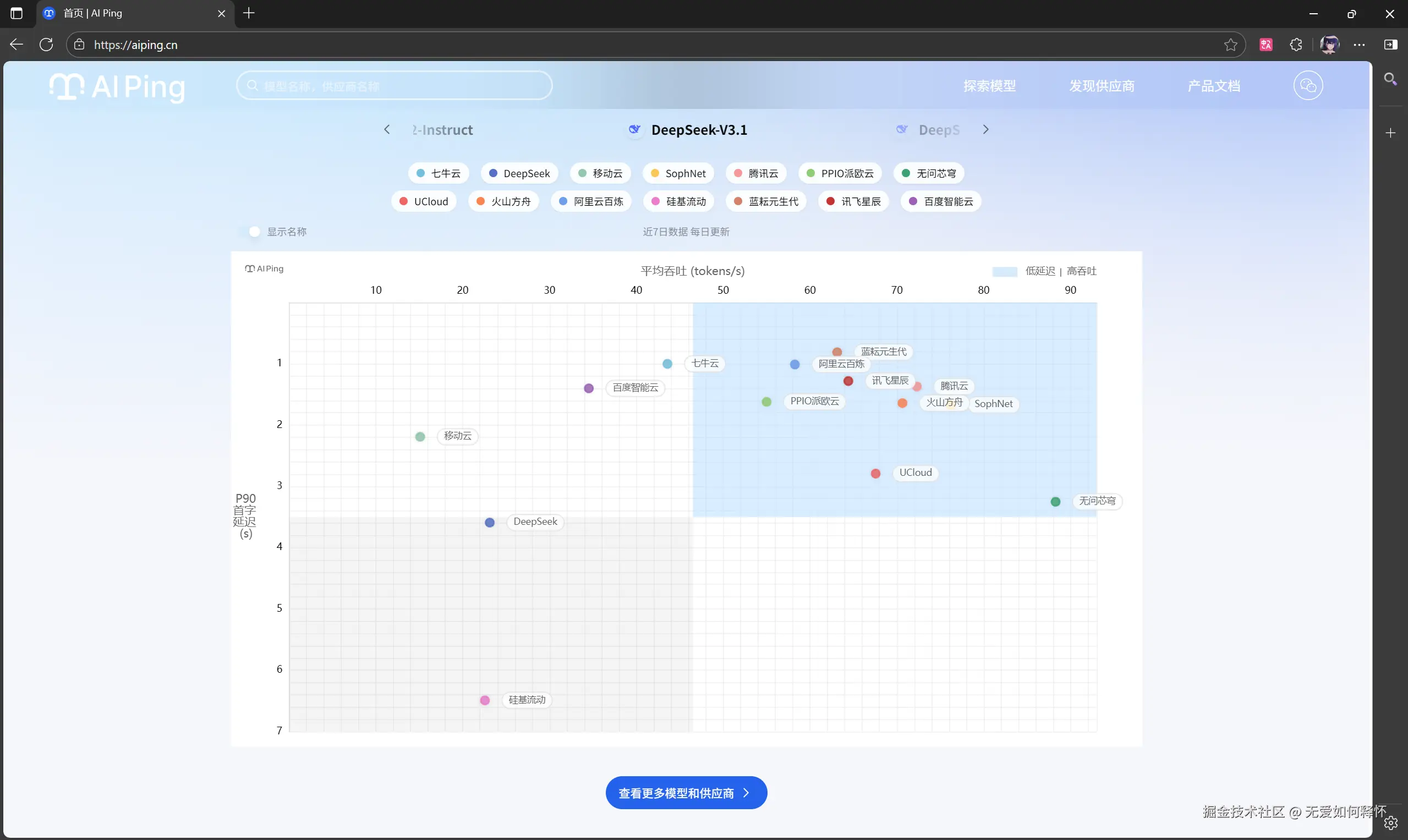Screen dimensions: 1408x840
Task: Open browser profile avatar
Action: tap(1329, 45)
